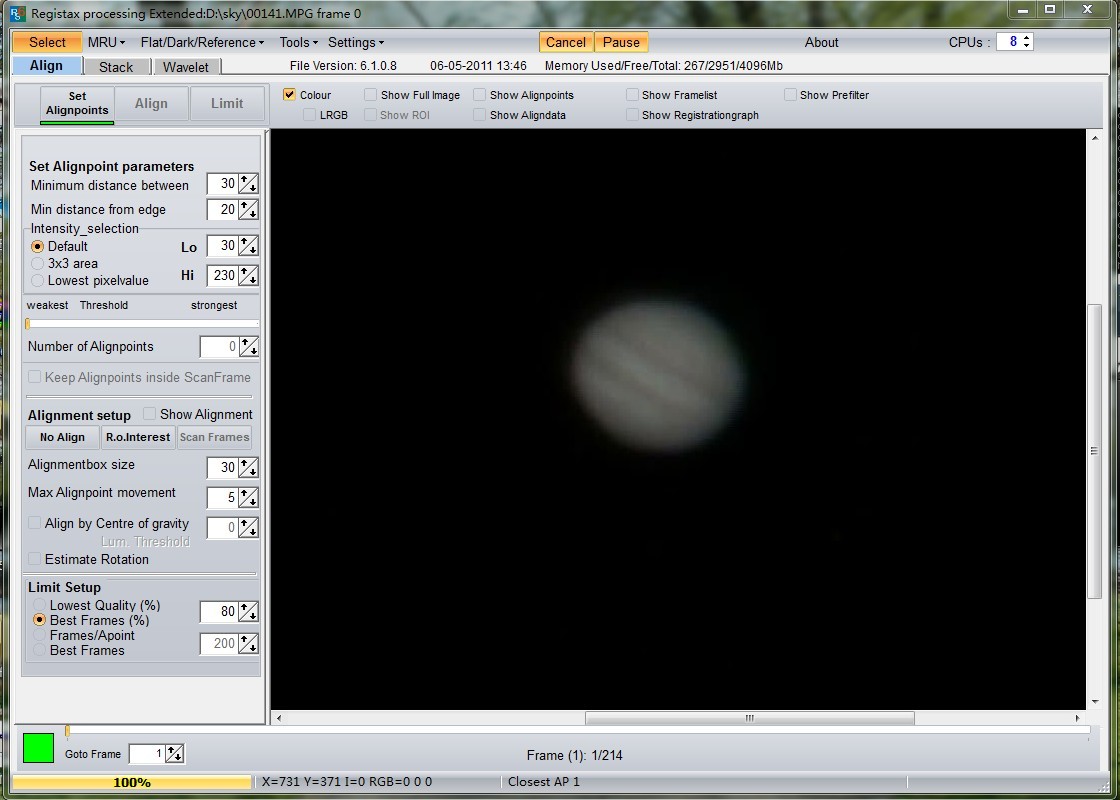The width and height of the screenshot is (1120, 800).
Task: Click the CPUs count spinner arrows
Action: point(1026,41)
